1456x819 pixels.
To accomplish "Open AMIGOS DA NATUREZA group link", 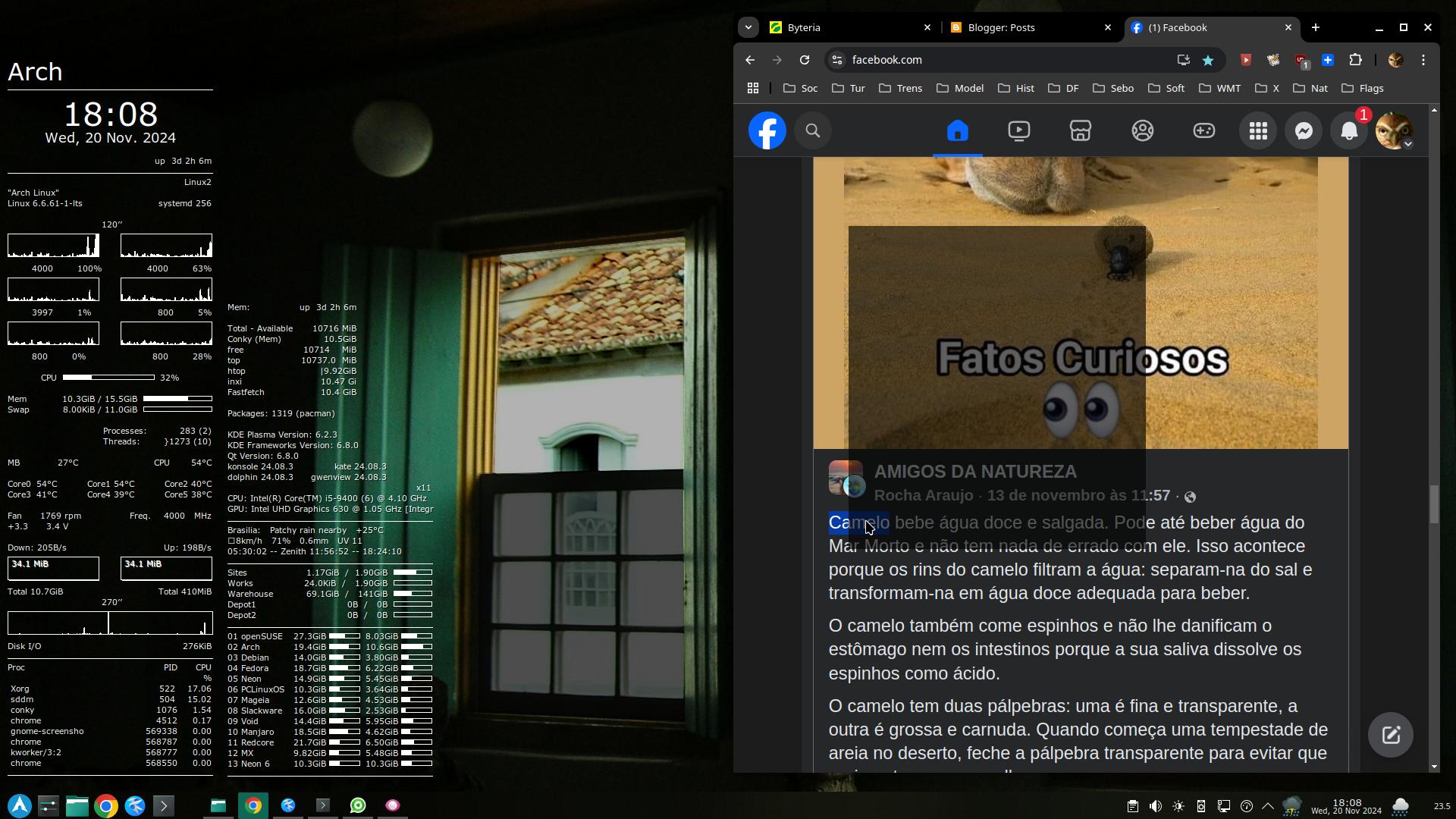I will pos(975,472).
